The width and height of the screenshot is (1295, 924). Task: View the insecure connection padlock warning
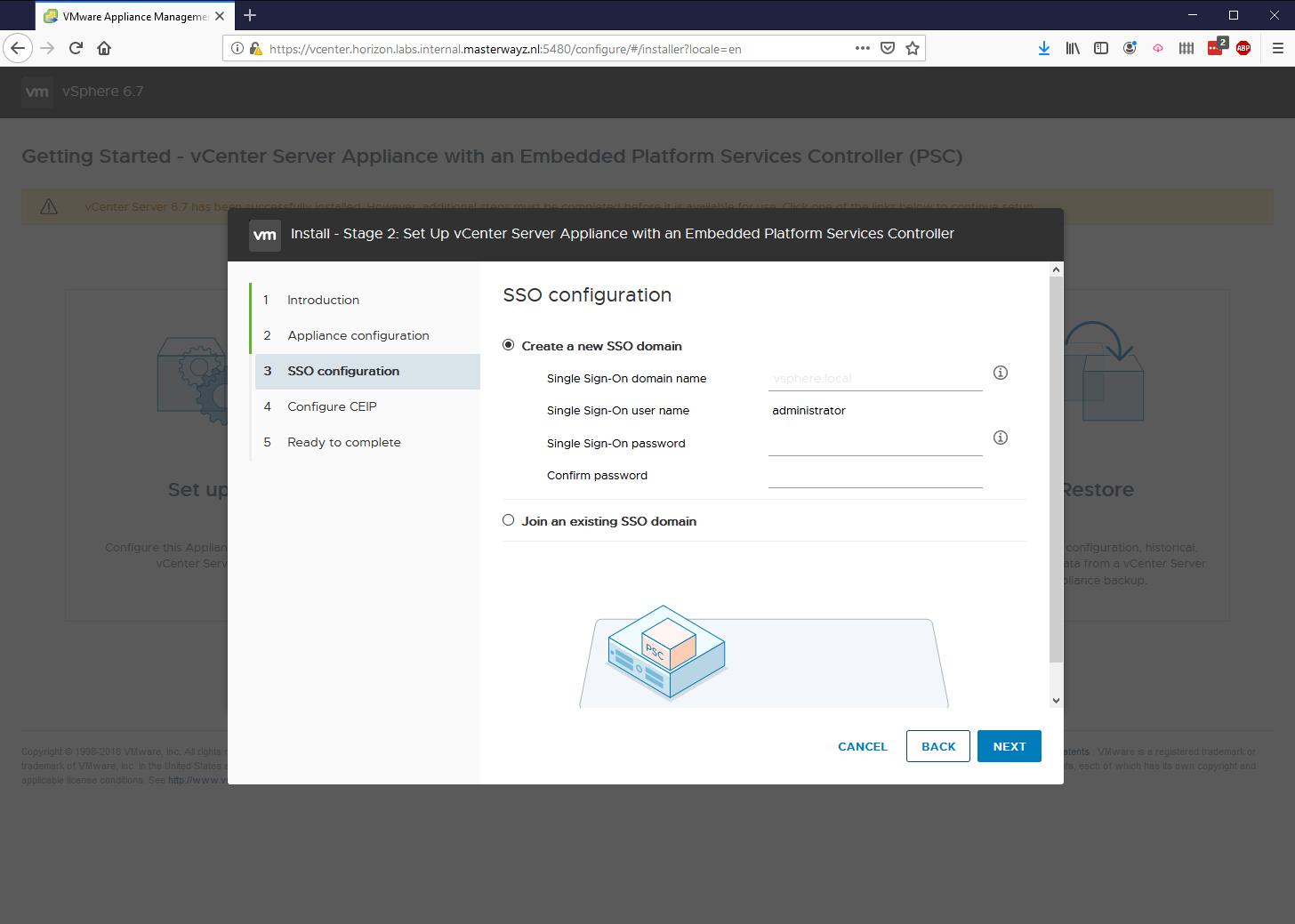coord(255,48)
